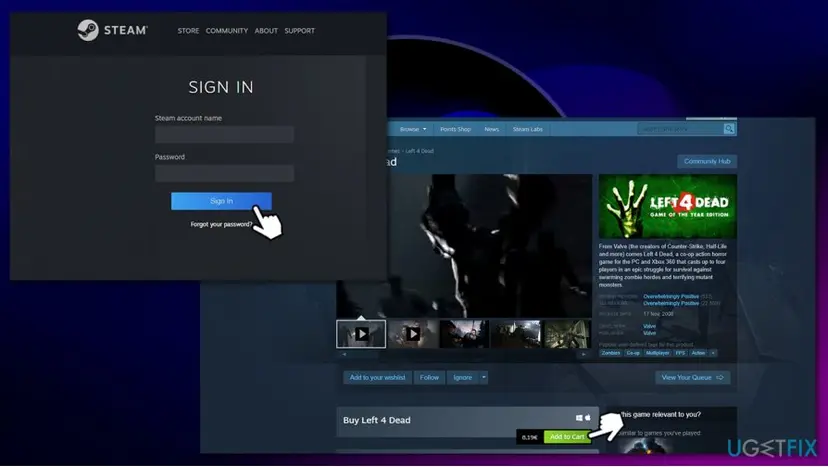Open the ABOUT page in Steam header
This screenshot has width=828, height=467.
[x=266, y=31]
